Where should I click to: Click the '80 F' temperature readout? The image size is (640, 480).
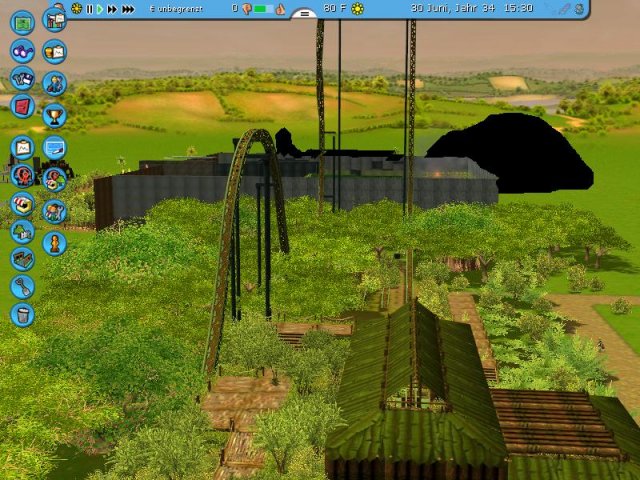pos(335,8)
